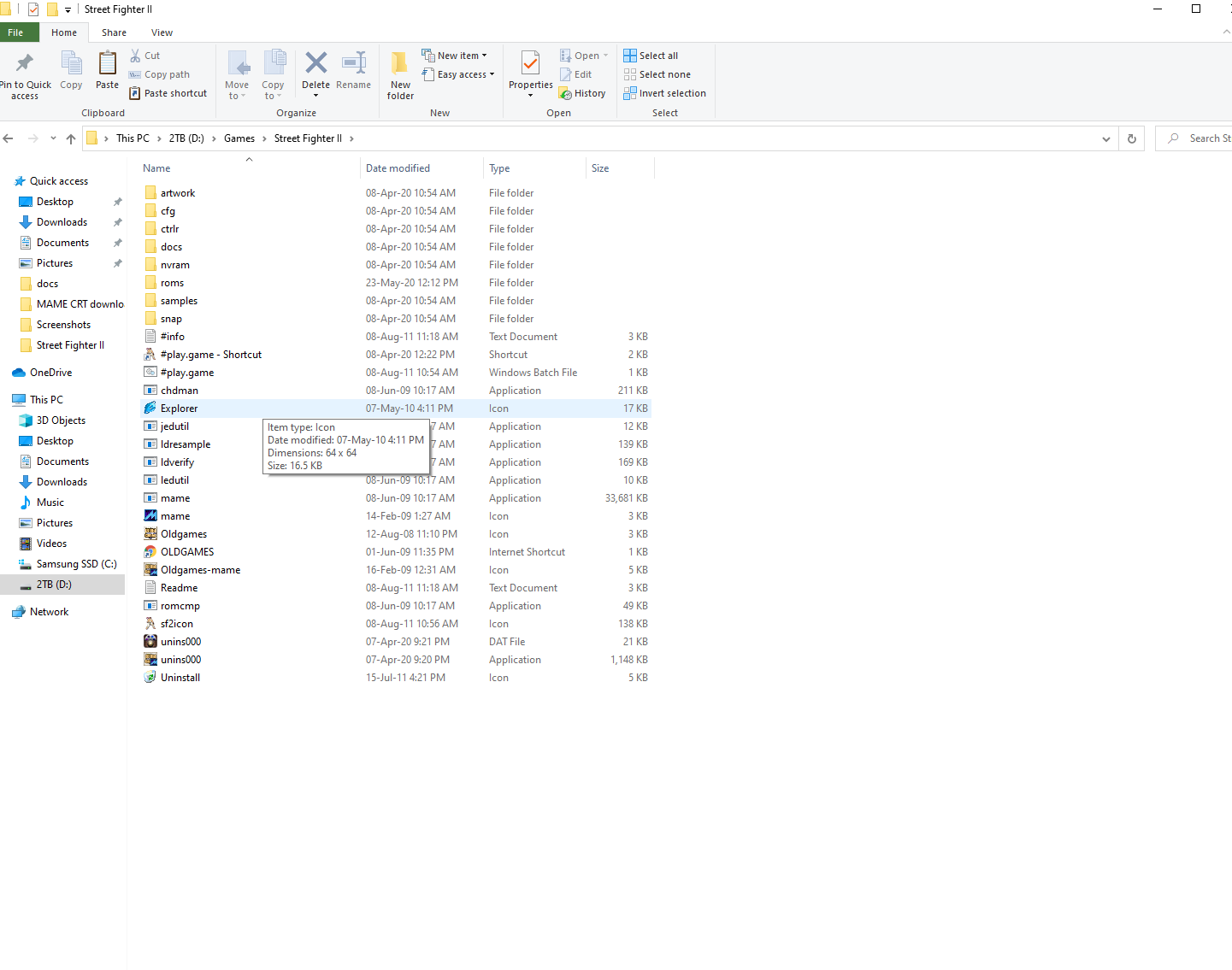Viewport: 1232px width, 970px height.
Task: Switch to the Share ribbon tab
Action: [x=114, y=32]
